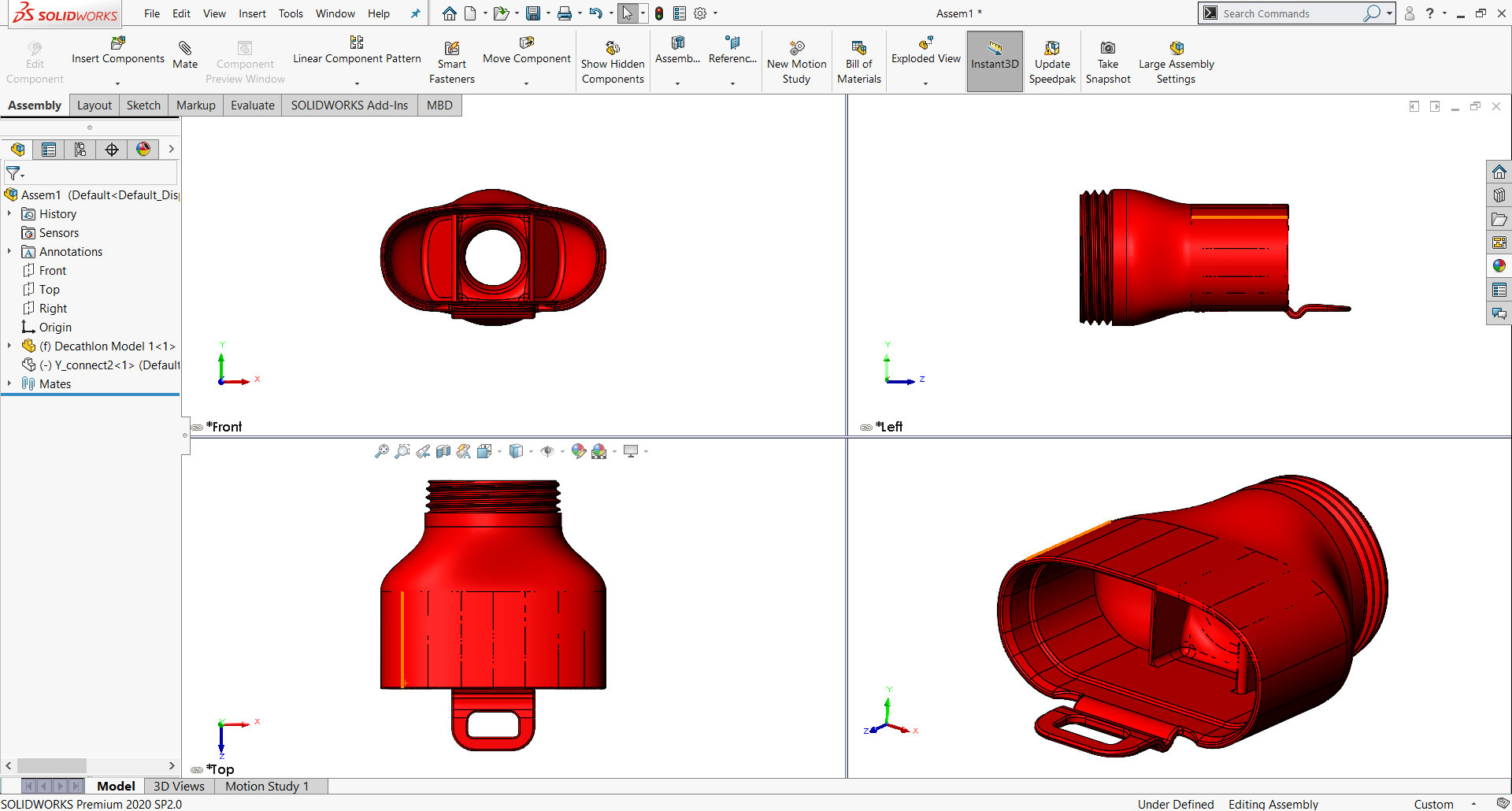
Task: Create an Exploded View
Action: pyautogui.click(x=925, y=50)
